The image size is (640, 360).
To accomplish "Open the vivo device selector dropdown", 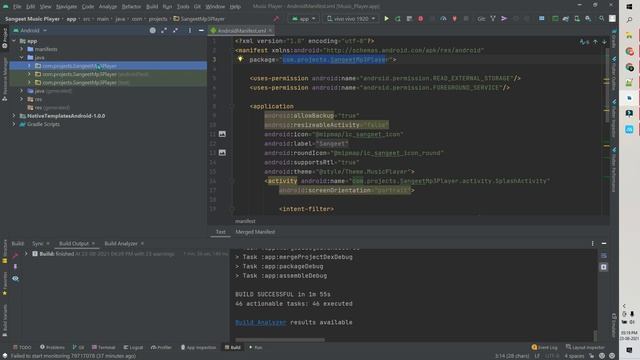I will [x=351, y=19].
